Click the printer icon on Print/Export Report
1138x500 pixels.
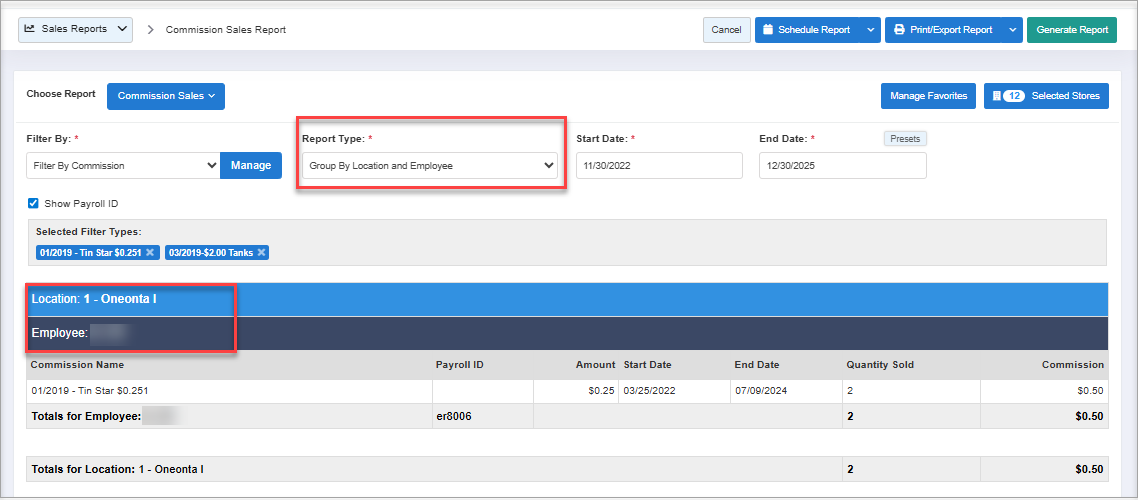(x=899, y=30)
